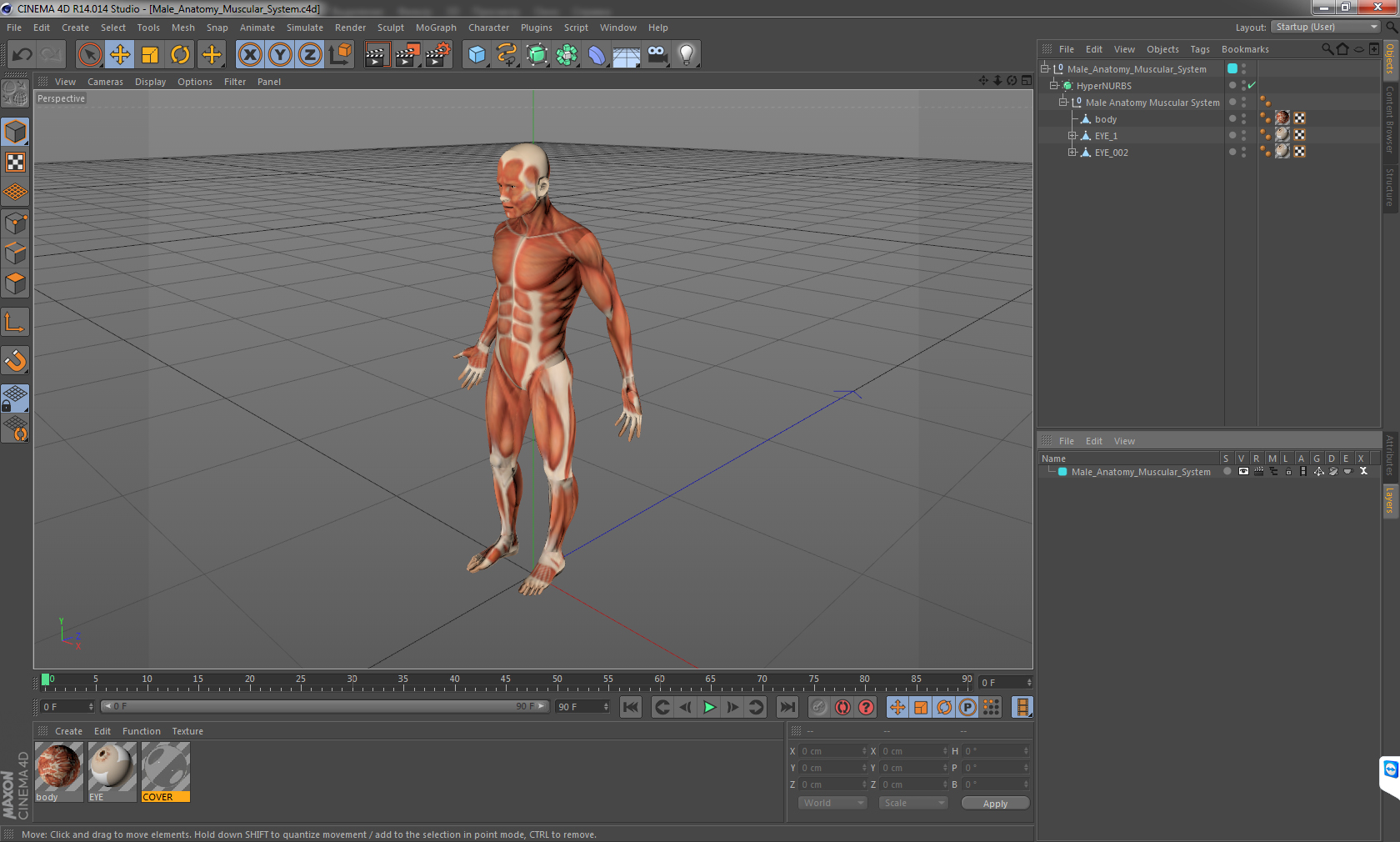1400x842 pixels.
Task: Activate the Move tool in top toolbar
Action: coord(120,55)
